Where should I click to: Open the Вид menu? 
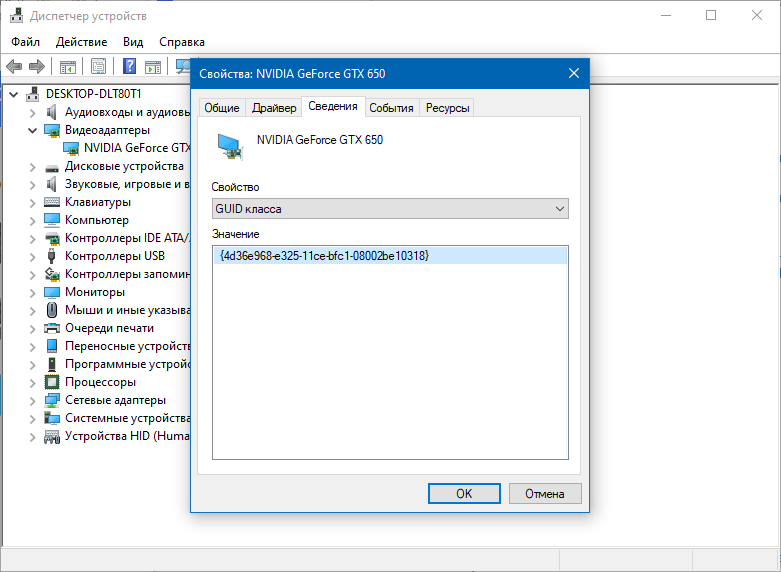133,42
